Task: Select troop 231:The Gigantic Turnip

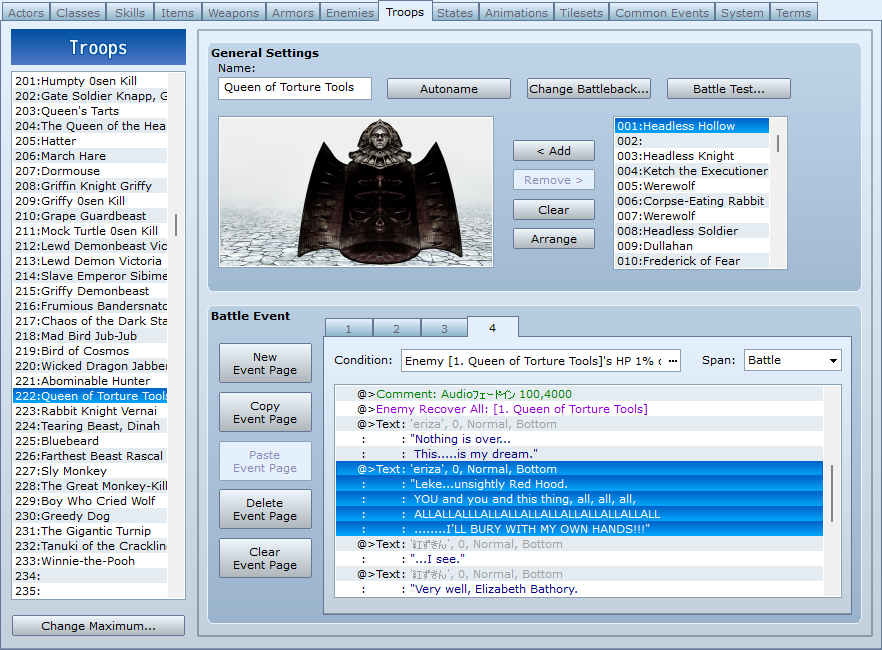Action: click(x=90, y=531)
